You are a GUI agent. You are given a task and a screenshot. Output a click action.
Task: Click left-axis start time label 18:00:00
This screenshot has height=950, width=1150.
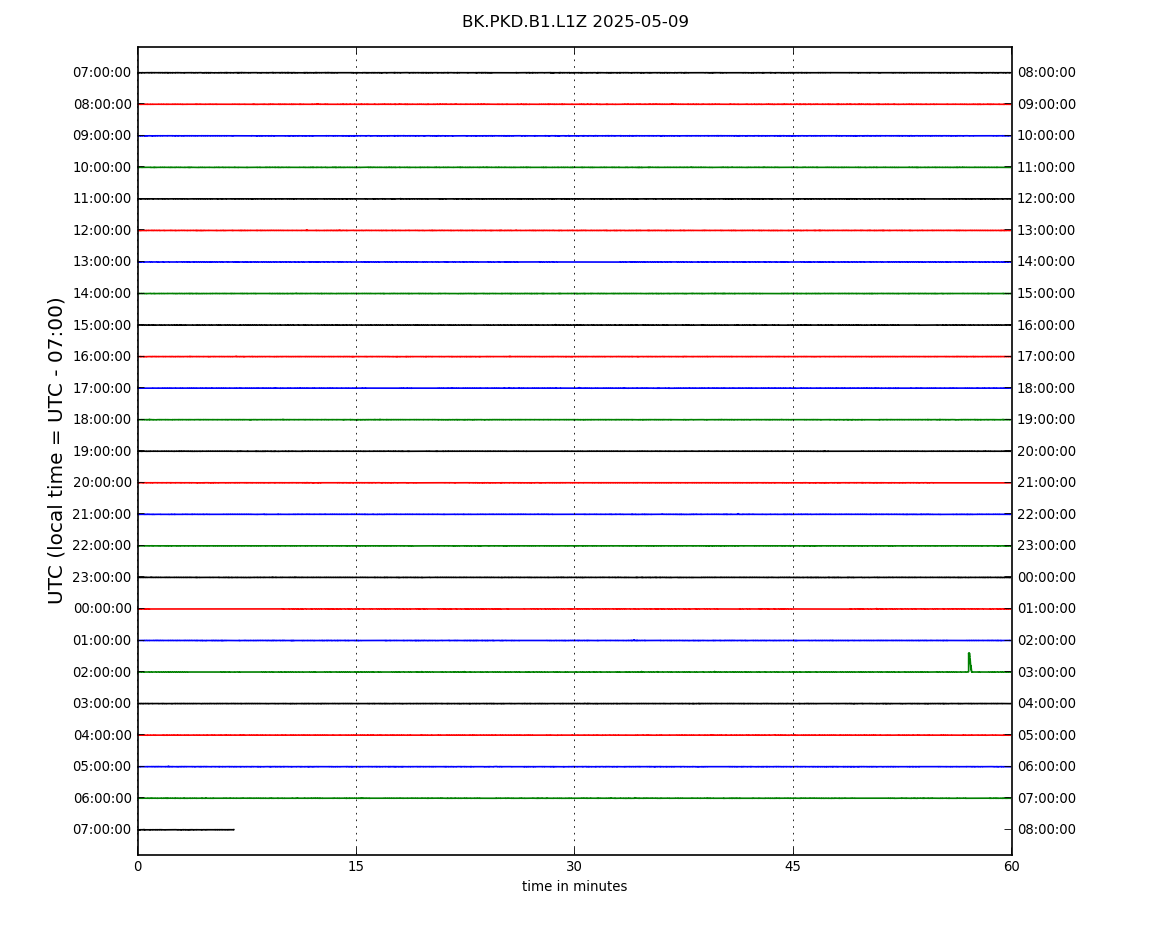pyautogui.click(x=103, y=420)
